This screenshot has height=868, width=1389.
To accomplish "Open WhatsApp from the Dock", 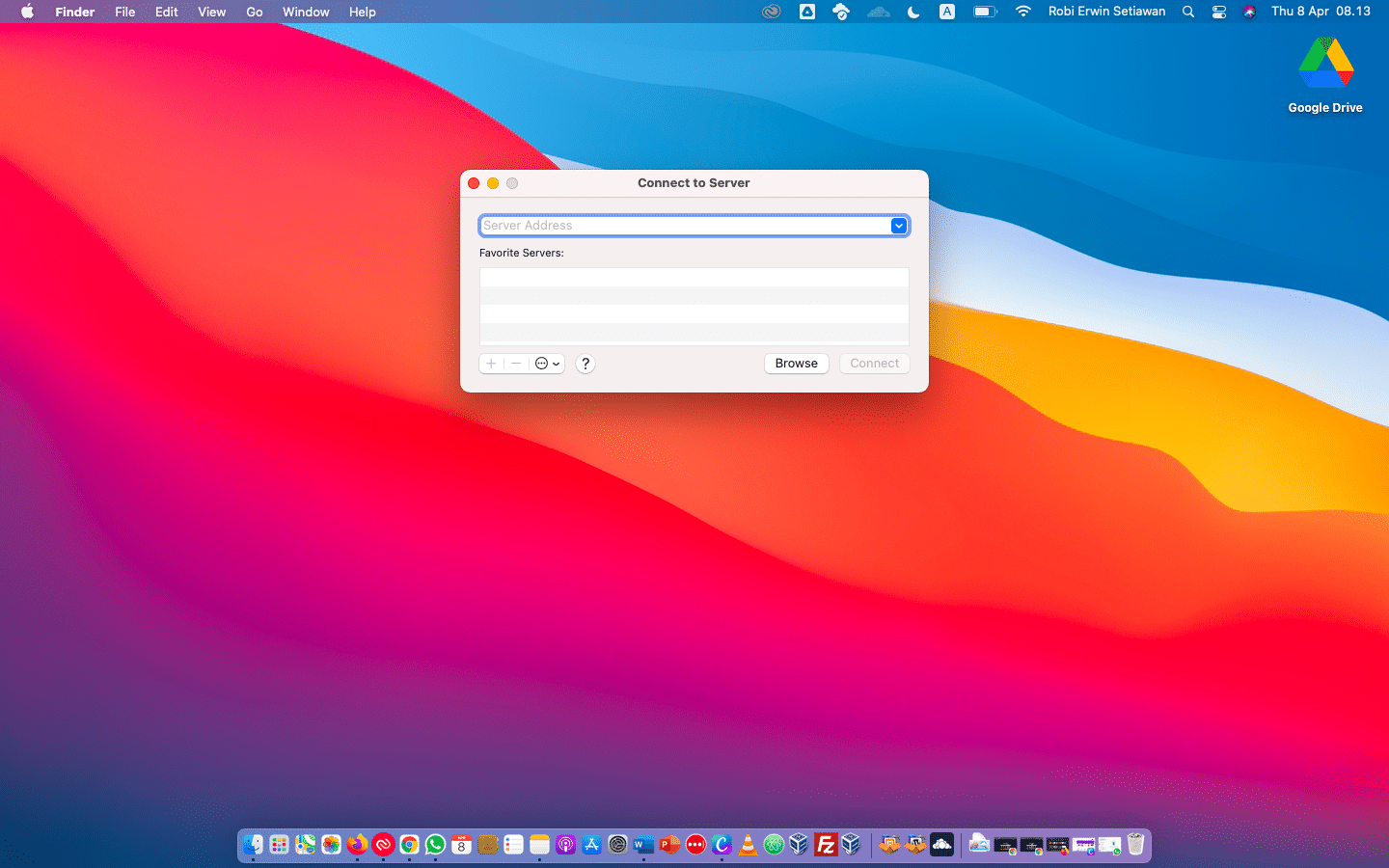I will (x=435, y=845).
